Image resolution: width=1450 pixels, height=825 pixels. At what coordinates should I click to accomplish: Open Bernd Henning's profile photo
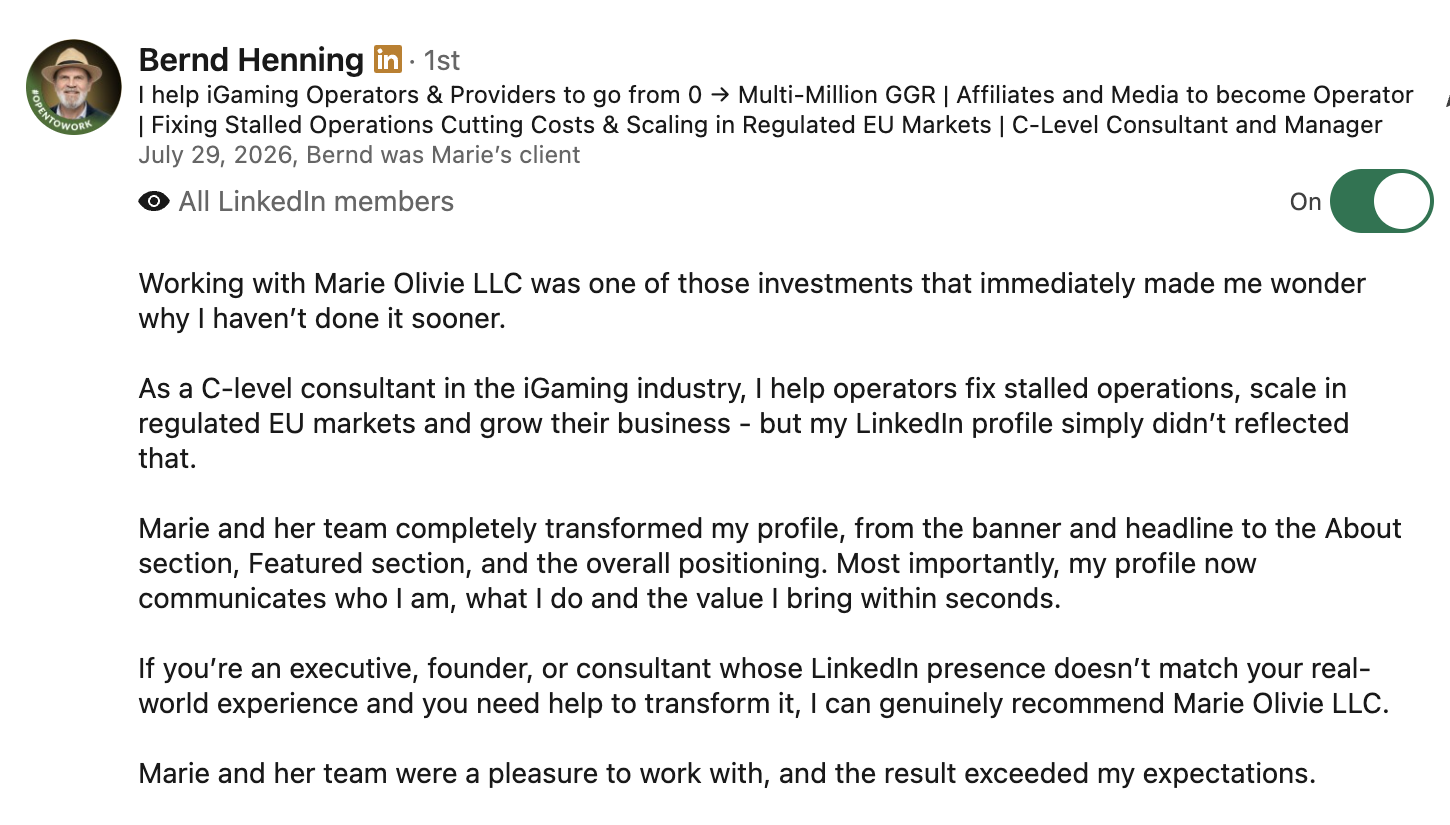(75, 88)
